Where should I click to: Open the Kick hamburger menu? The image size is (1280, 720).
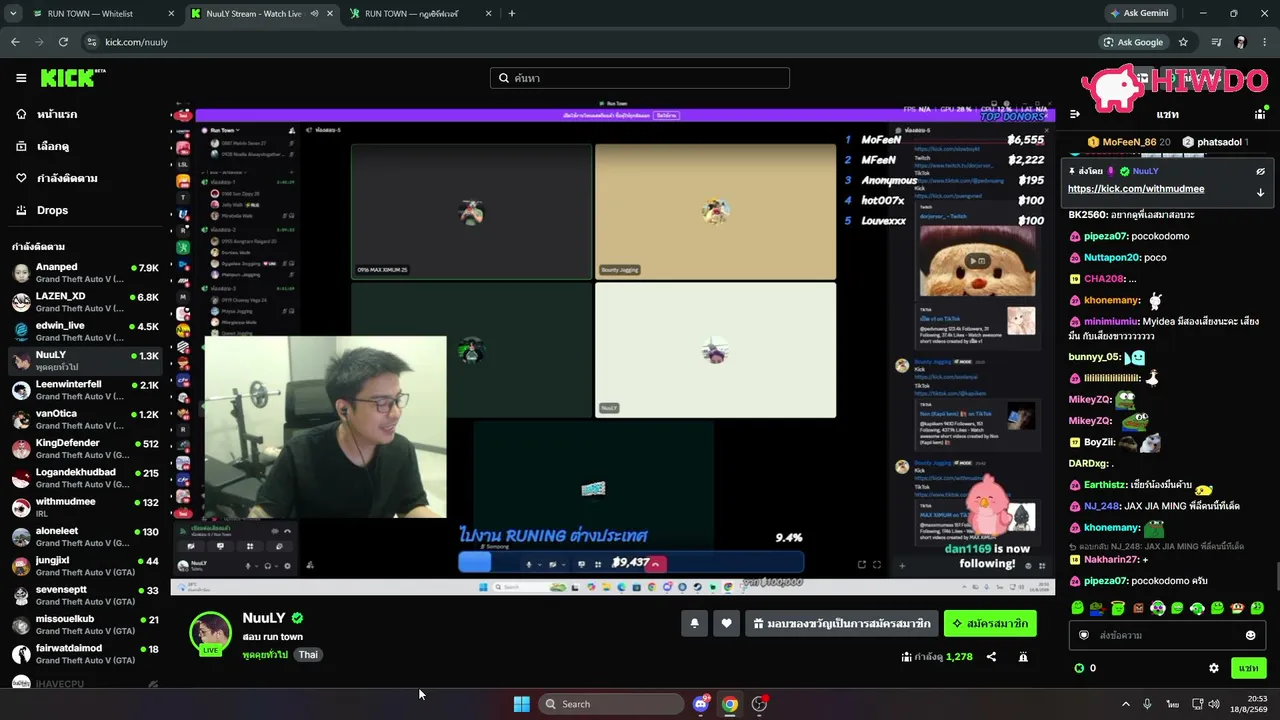(x=21, y=78)
